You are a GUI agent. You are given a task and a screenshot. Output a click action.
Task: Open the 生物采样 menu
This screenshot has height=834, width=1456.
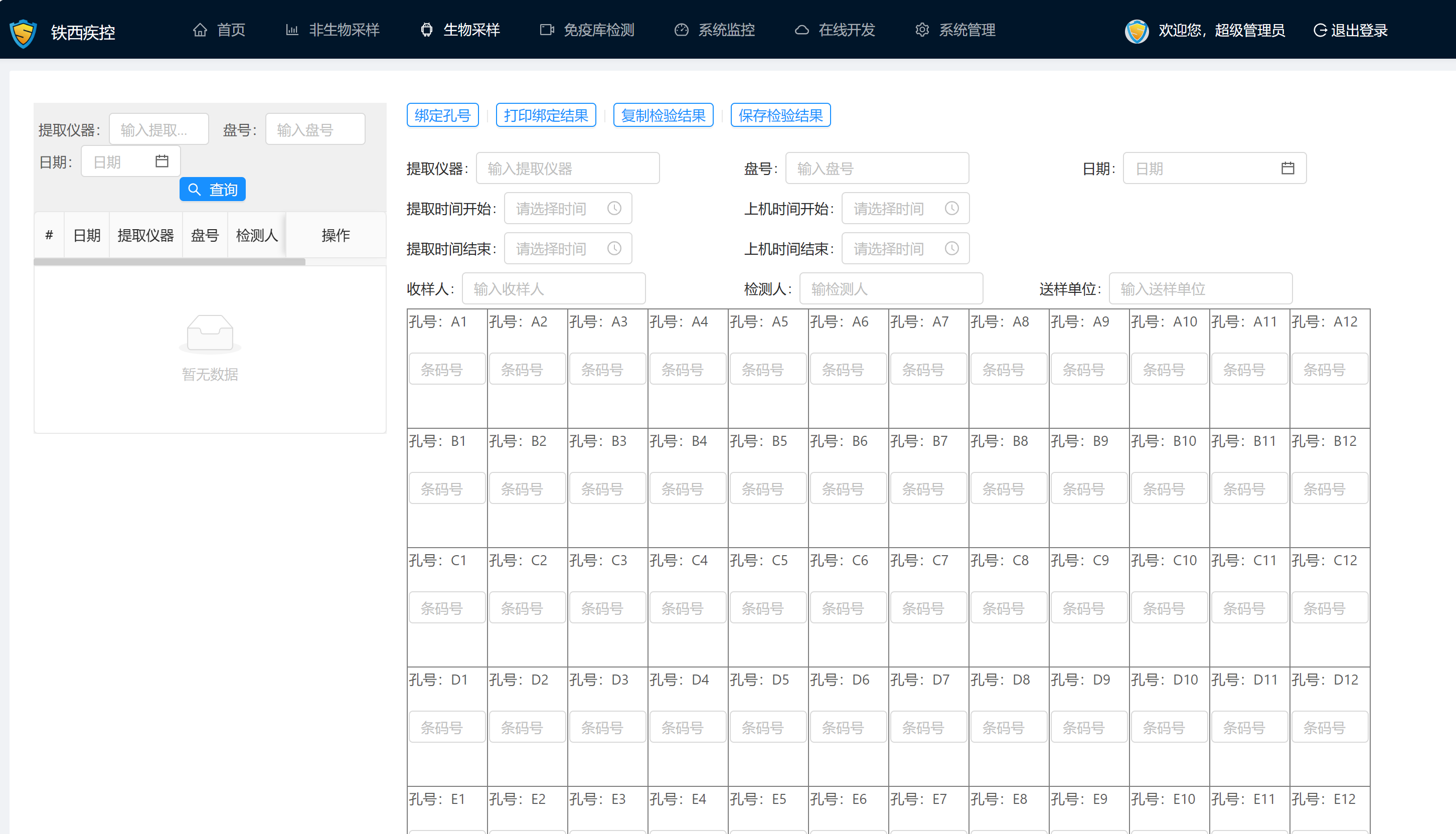point(460,30)
